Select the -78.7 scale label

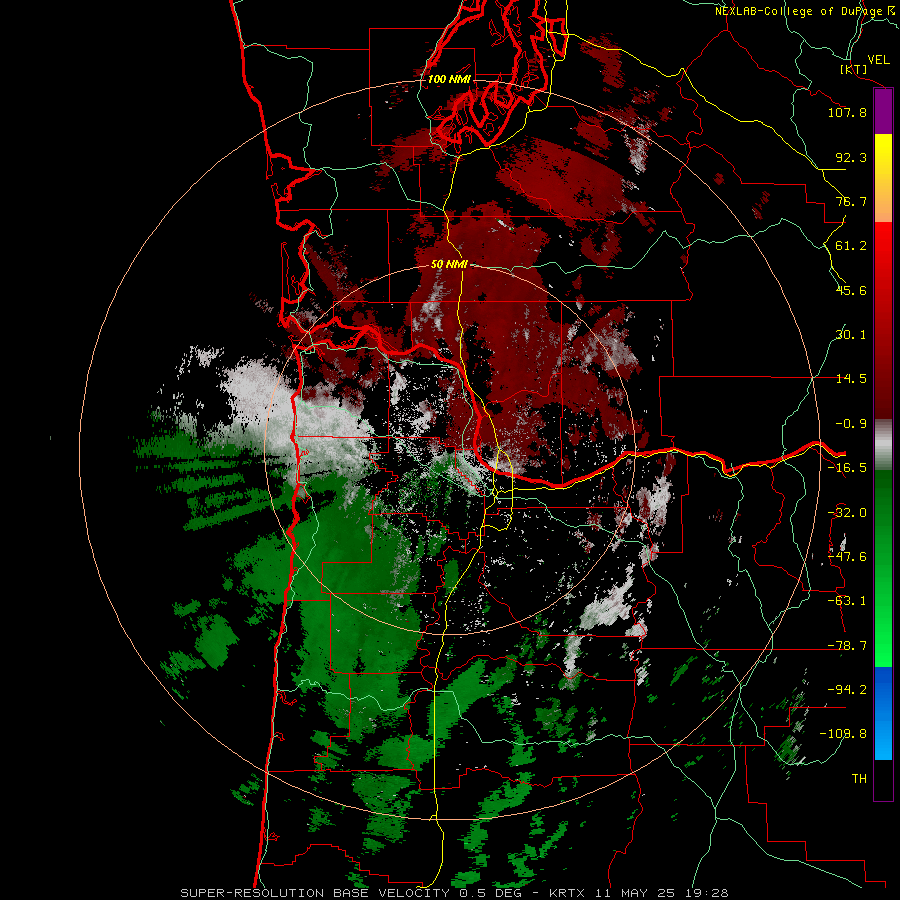point(847,646)
